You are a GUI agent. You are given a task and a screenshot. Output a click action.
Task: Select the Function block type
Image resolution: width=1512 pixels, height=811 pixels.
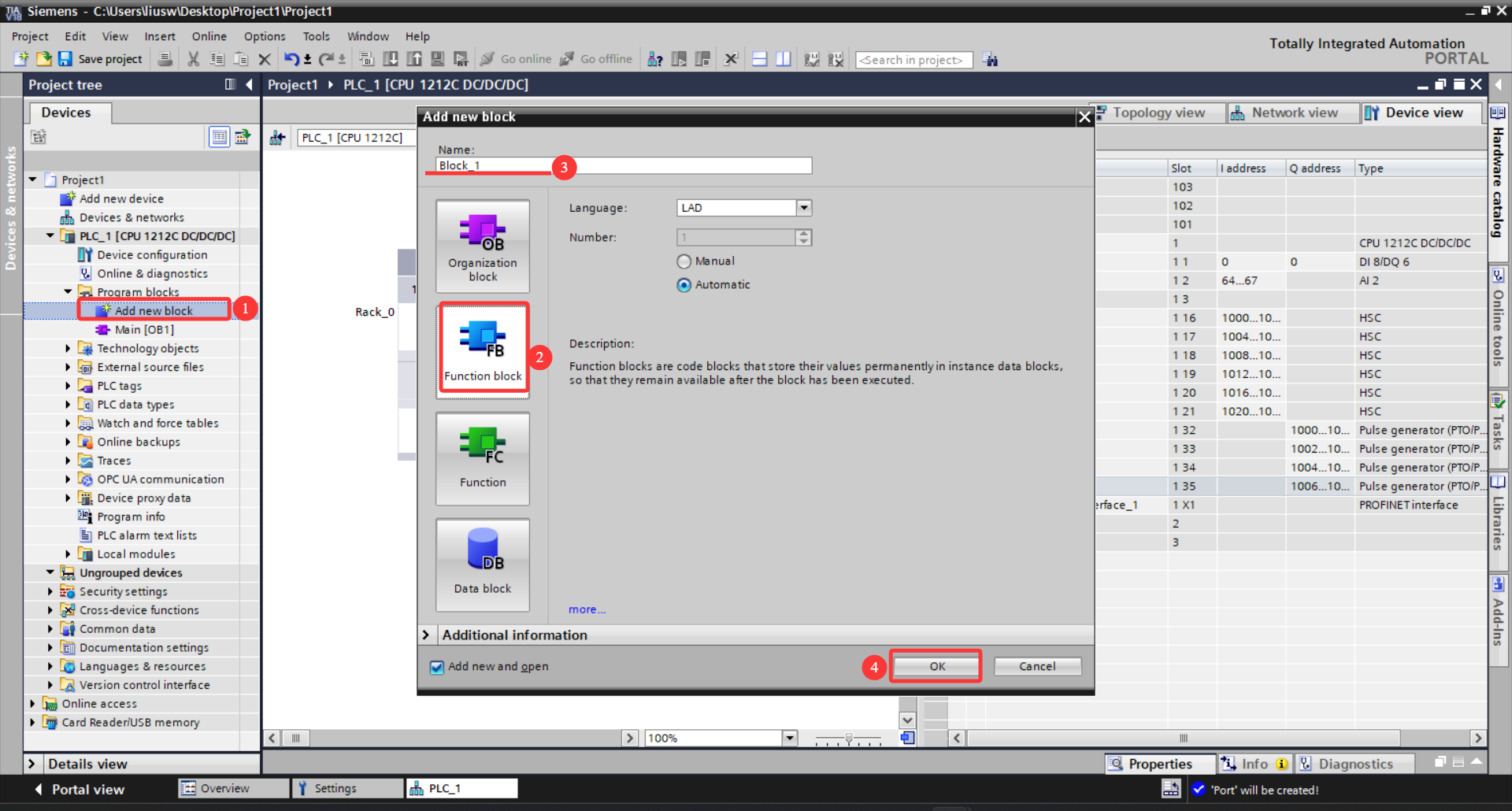pyautogui.click(x=483, y=351)
